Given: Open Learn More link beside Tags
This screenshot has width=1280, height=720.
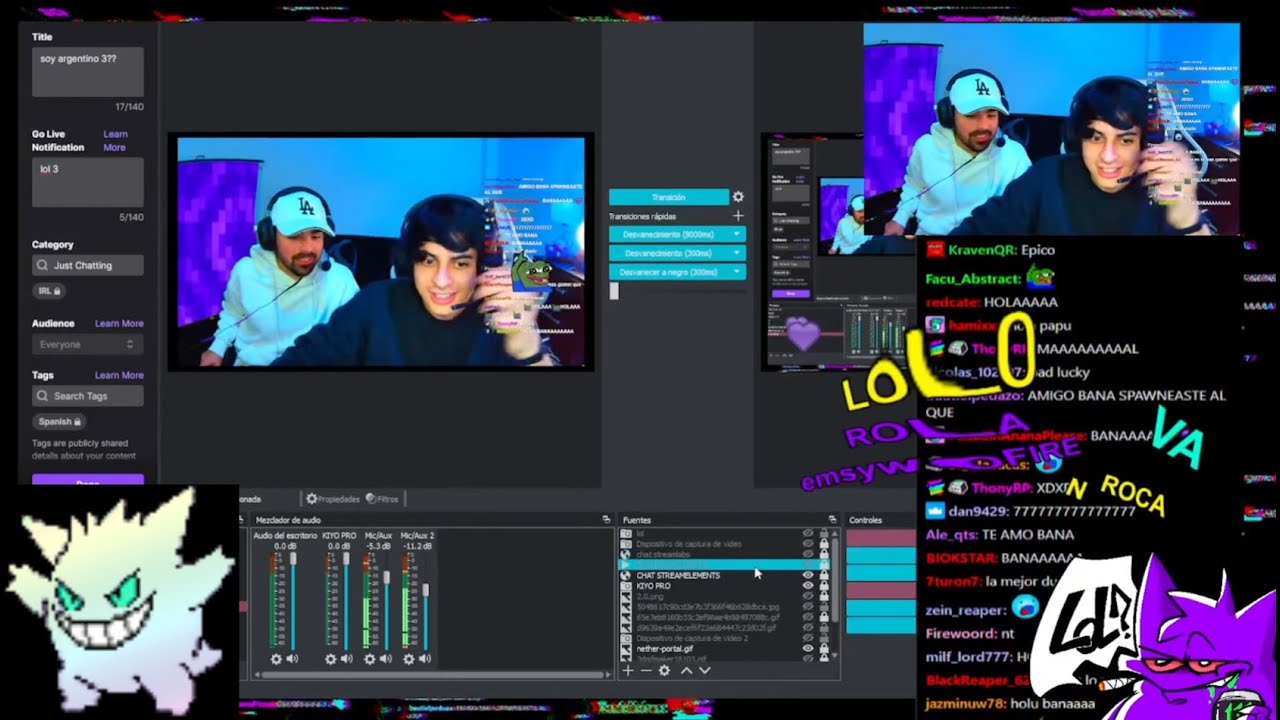Looking at the screenshot, I should coord(119,375).
